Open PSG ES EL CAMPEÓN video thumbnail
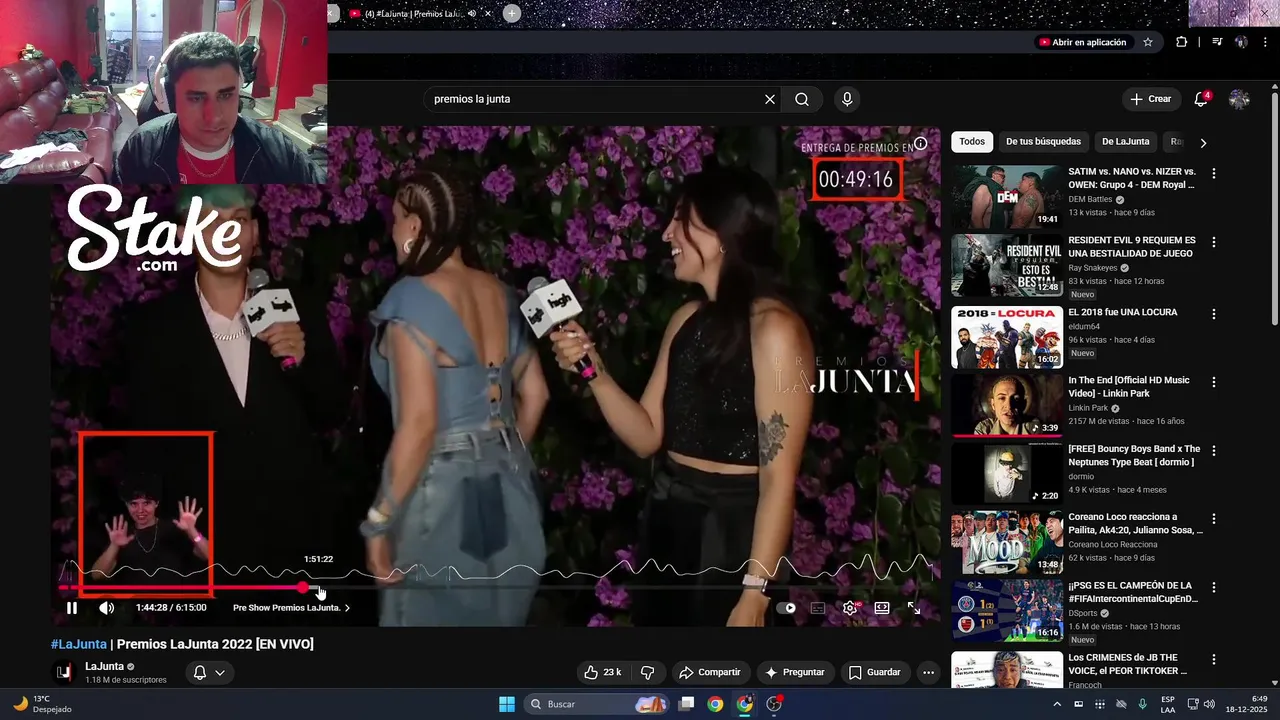The height and width of the screenshot is (720, 1280). (1007, 610)
